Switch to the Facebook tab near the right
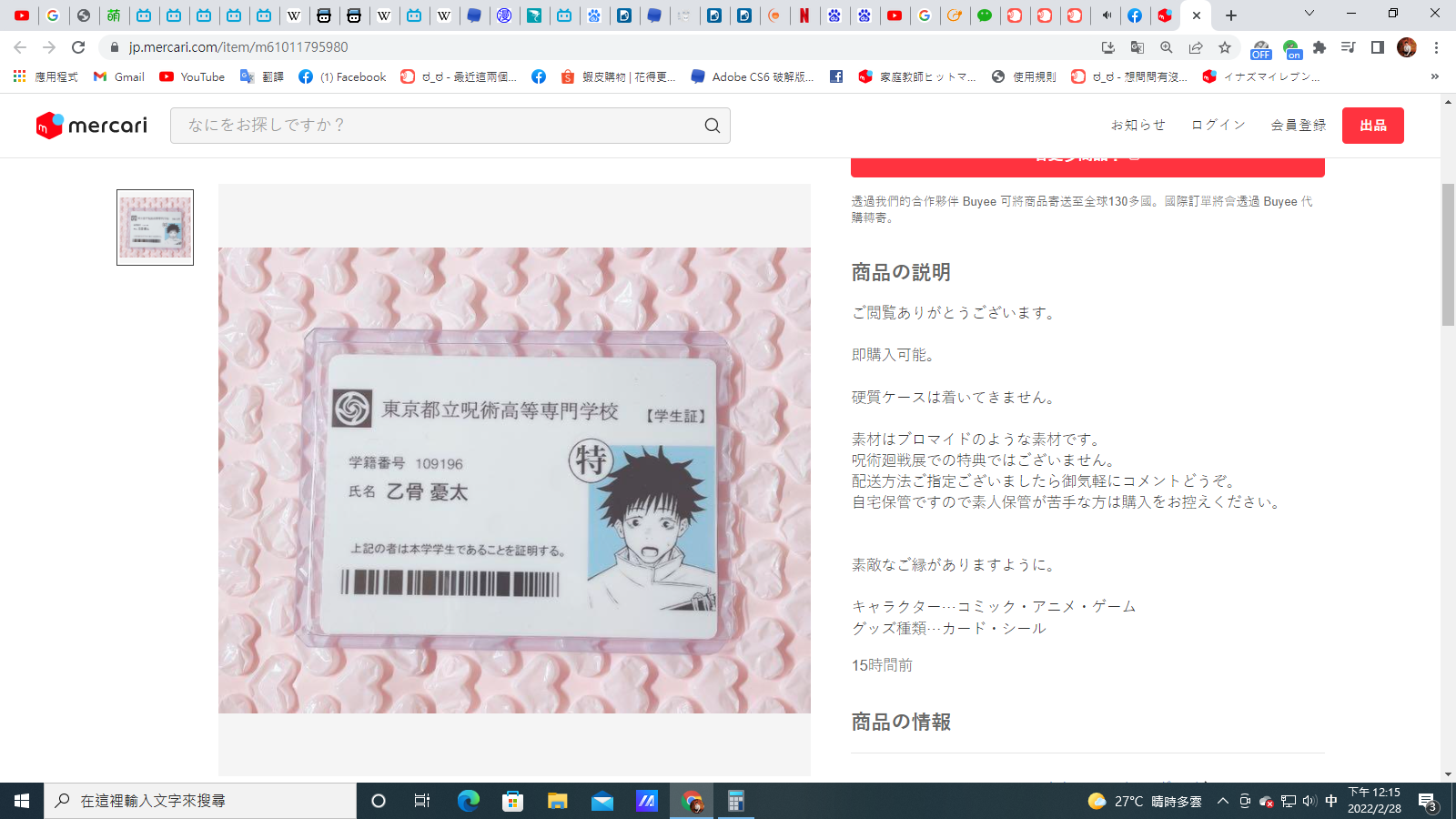 pos(1135,15)
